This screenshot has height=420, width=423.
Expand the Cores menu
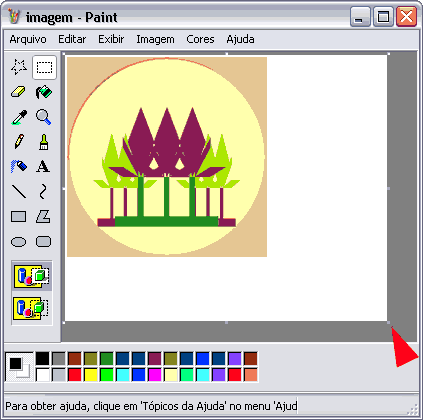pos(200,39)
